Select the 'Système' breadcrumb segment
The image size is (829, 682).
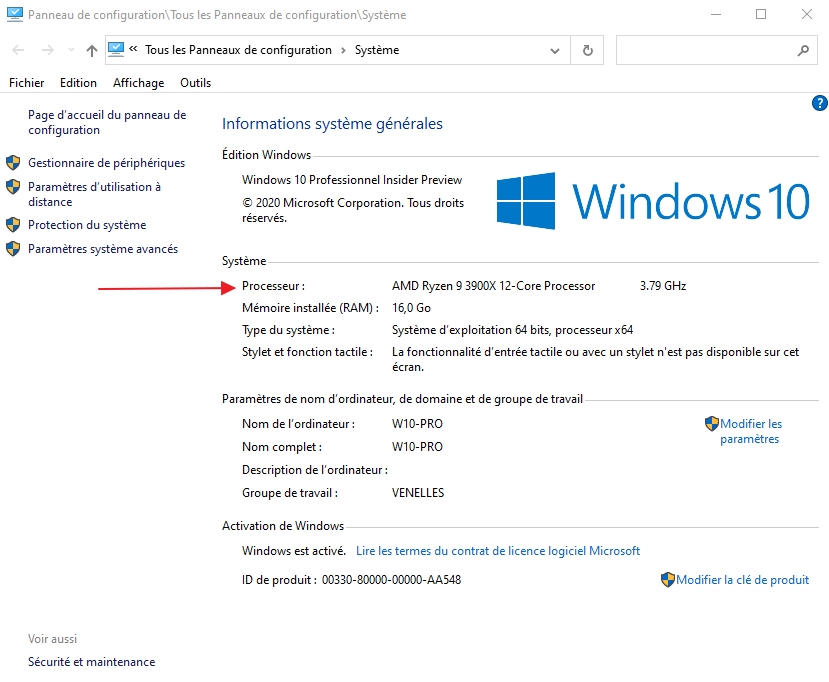pyautogui.click(x=377, y=50)
